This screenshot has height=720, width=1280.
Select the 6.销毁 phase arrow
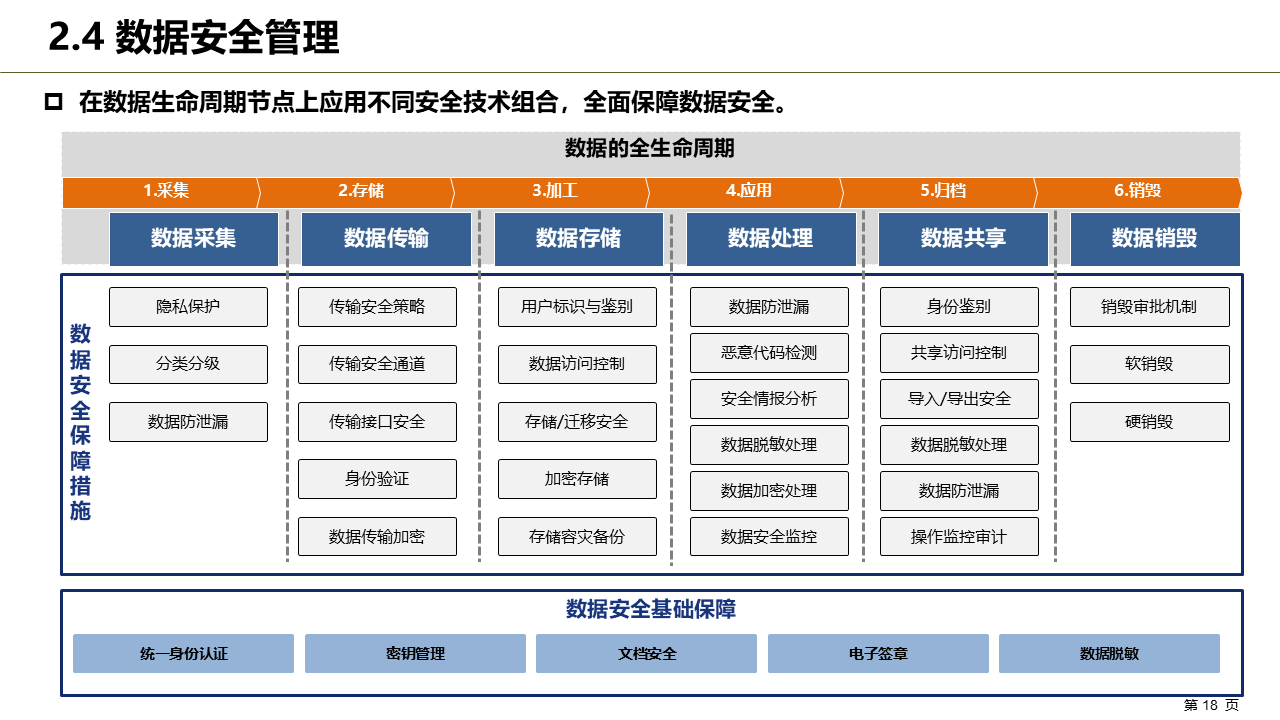tap(1137, 191)
